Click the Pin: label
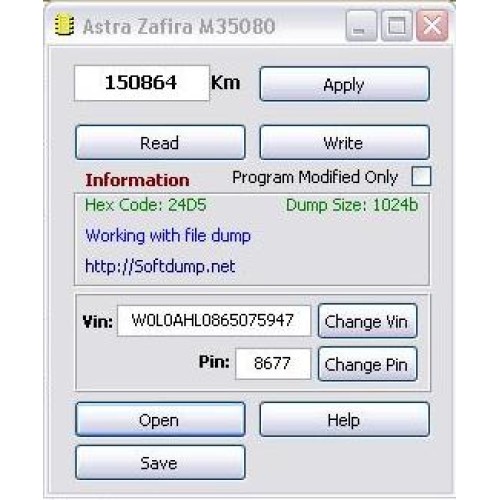This screenshot has height=500, width=500. pos(214,361)
